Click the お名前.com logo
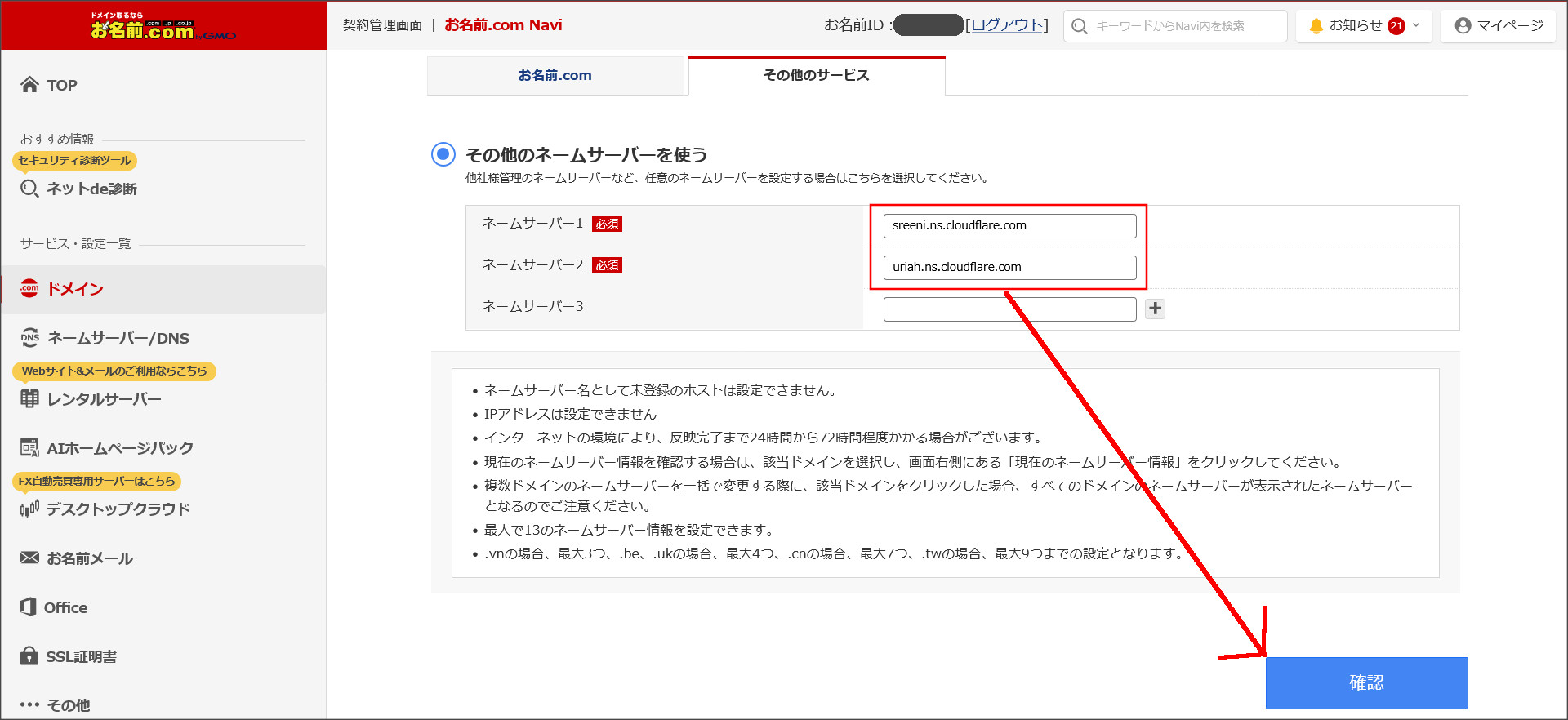The width and height of the screenshot is (1568, 720). pyautogui.click(x=163, y=26)
